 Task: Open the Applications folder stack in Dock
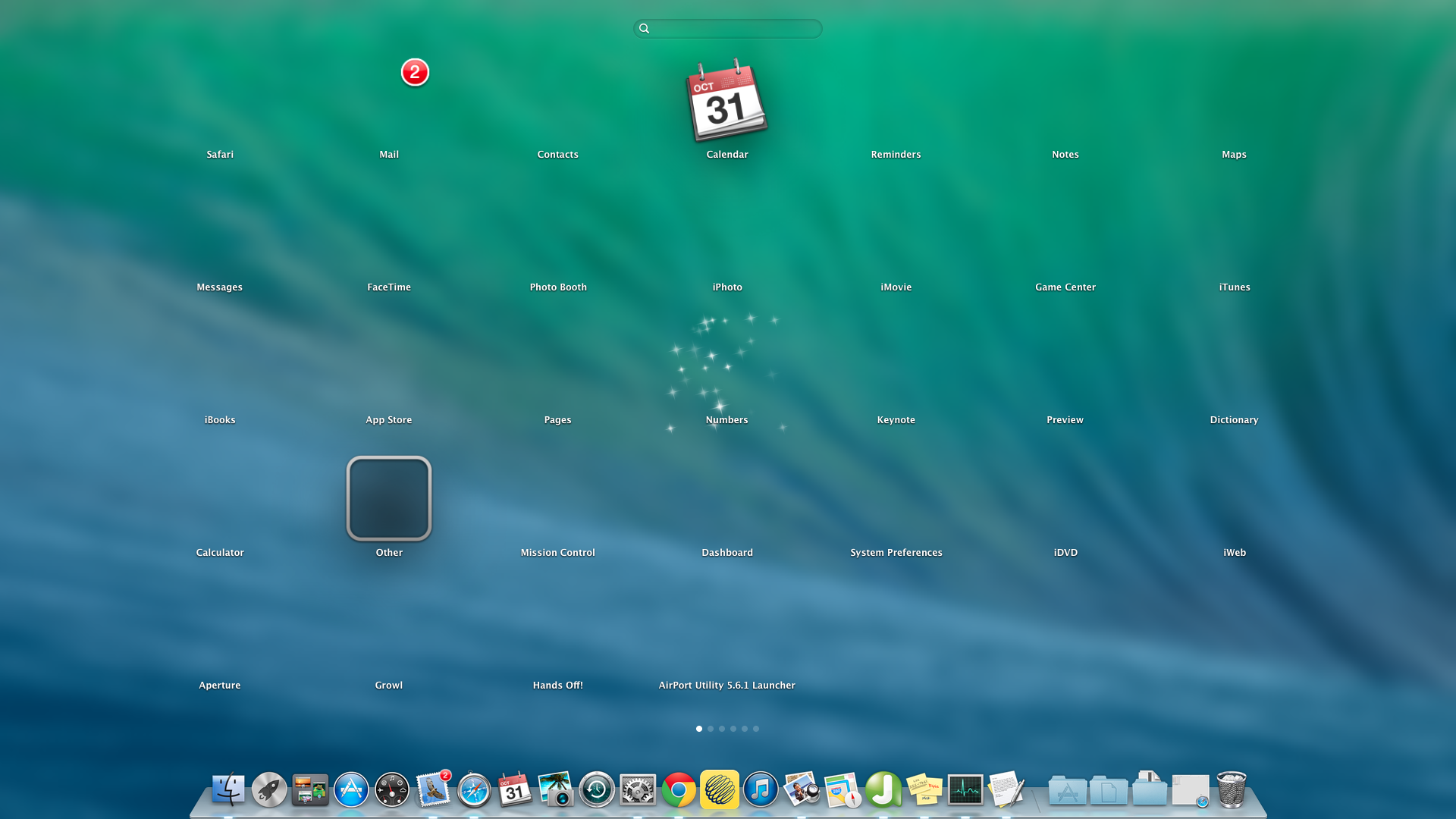1067,791
